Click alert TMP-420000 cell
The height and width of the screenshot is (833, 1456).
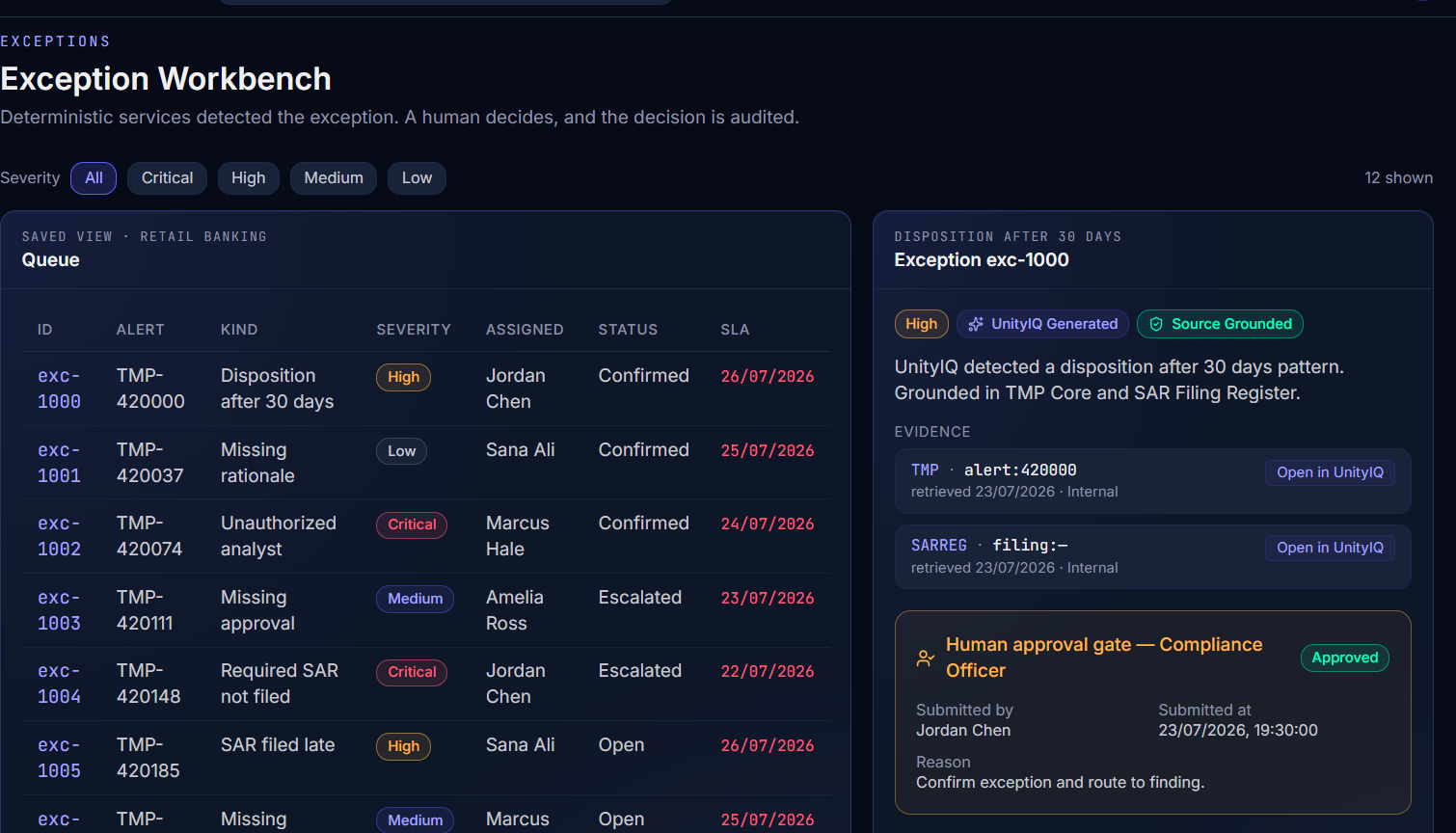[x=150, y=389]
